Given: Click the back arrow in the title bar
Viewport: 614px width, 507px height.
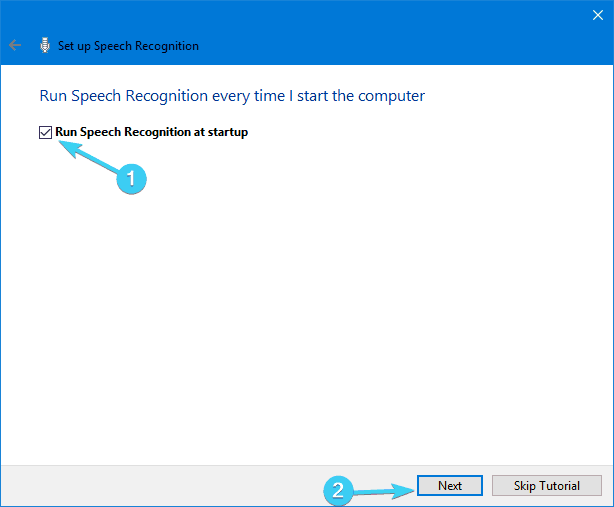Looking at the screenshot, I should pos(15,45).
